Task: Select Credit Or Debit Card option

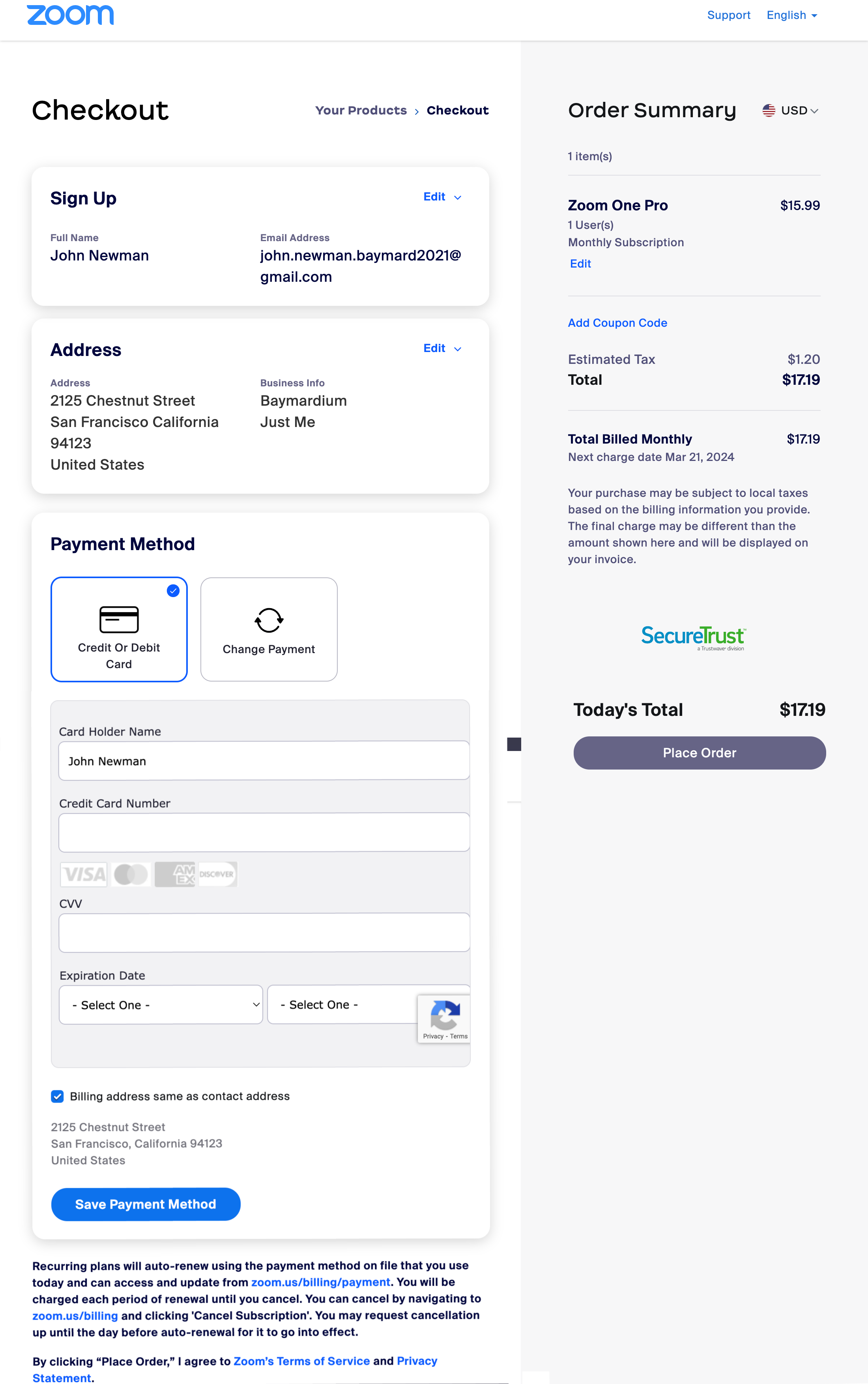Action: point(119,629)
